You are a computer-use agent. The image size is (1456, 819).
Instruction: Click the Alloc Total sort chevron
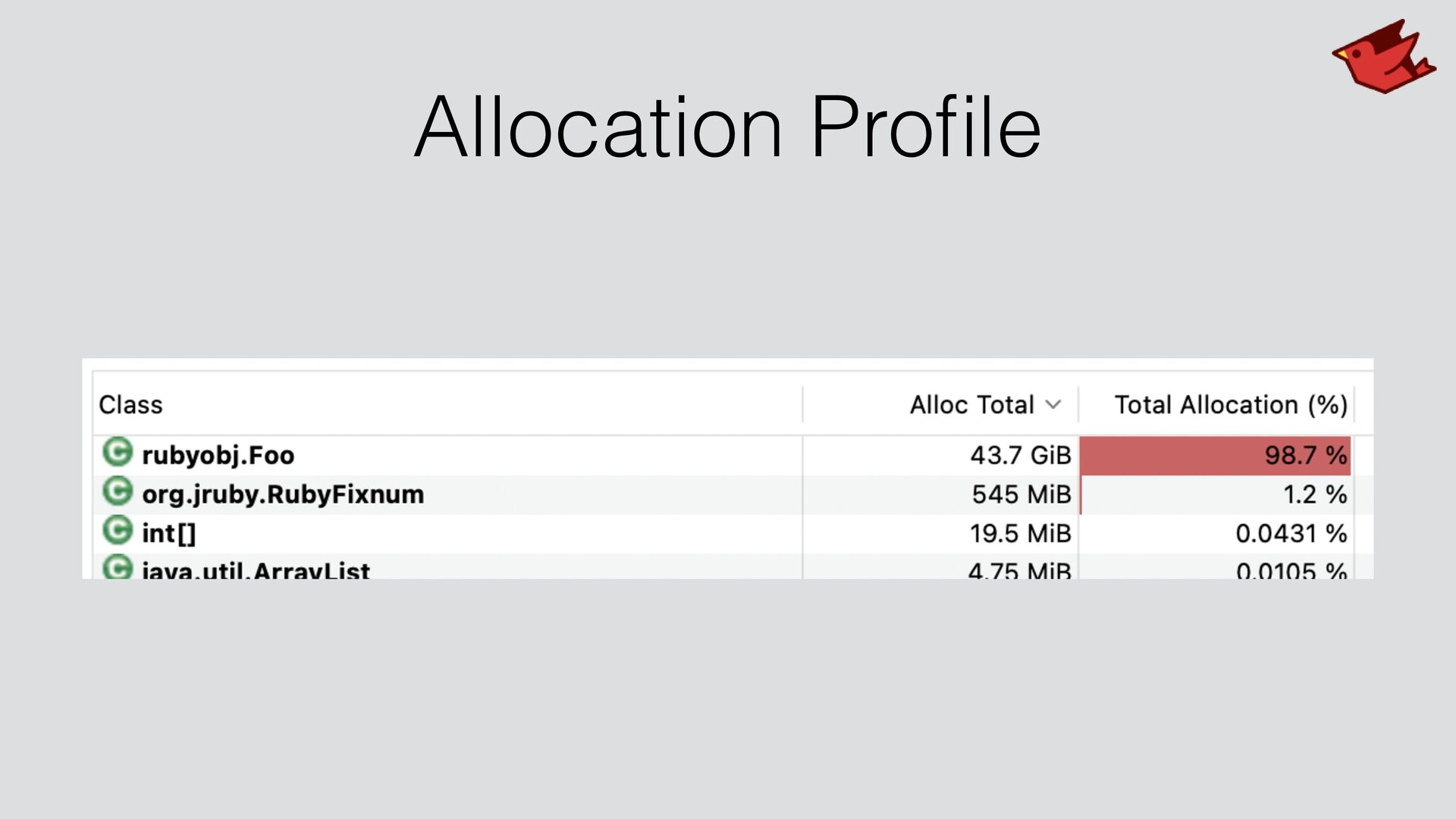[x=1053, y=405]
